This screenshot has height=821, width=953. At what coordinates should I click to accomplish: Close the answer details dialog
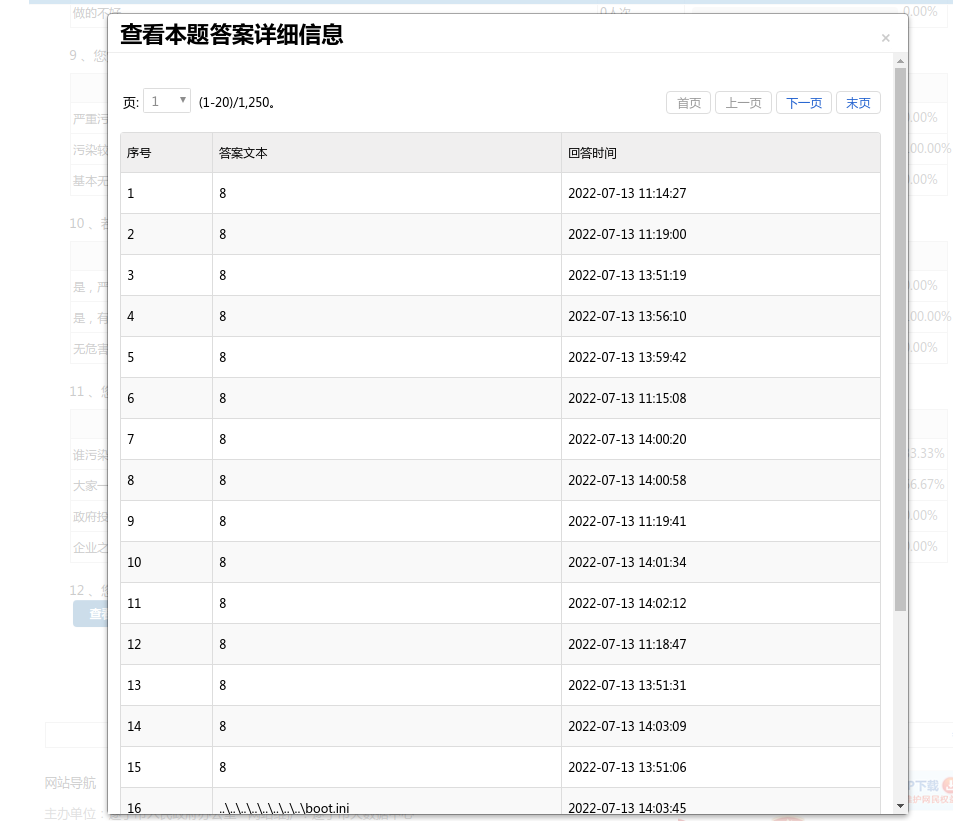(x=885, y=38)
